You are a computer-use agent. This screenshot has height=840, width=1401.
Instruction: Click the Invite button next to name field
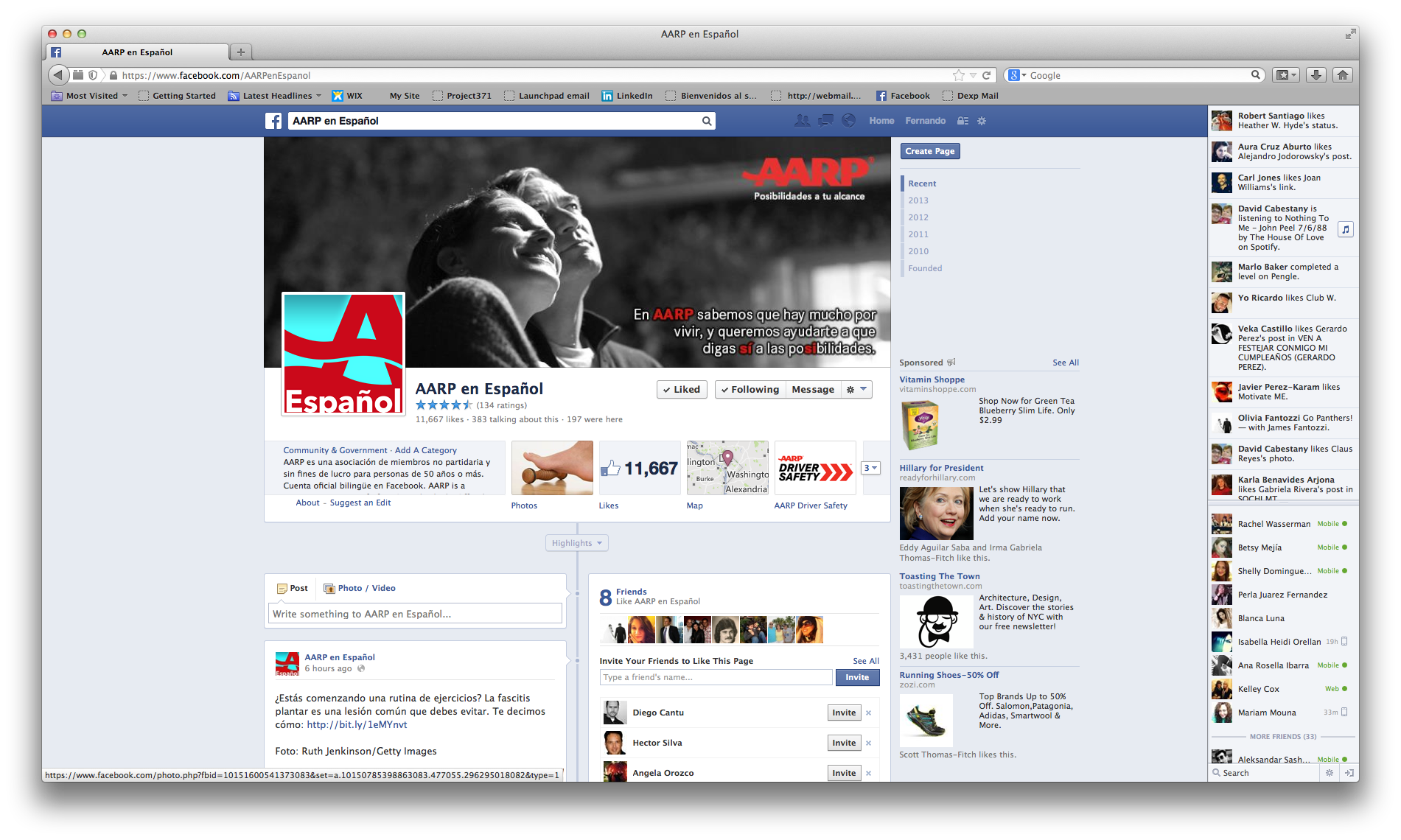(857, 677)
